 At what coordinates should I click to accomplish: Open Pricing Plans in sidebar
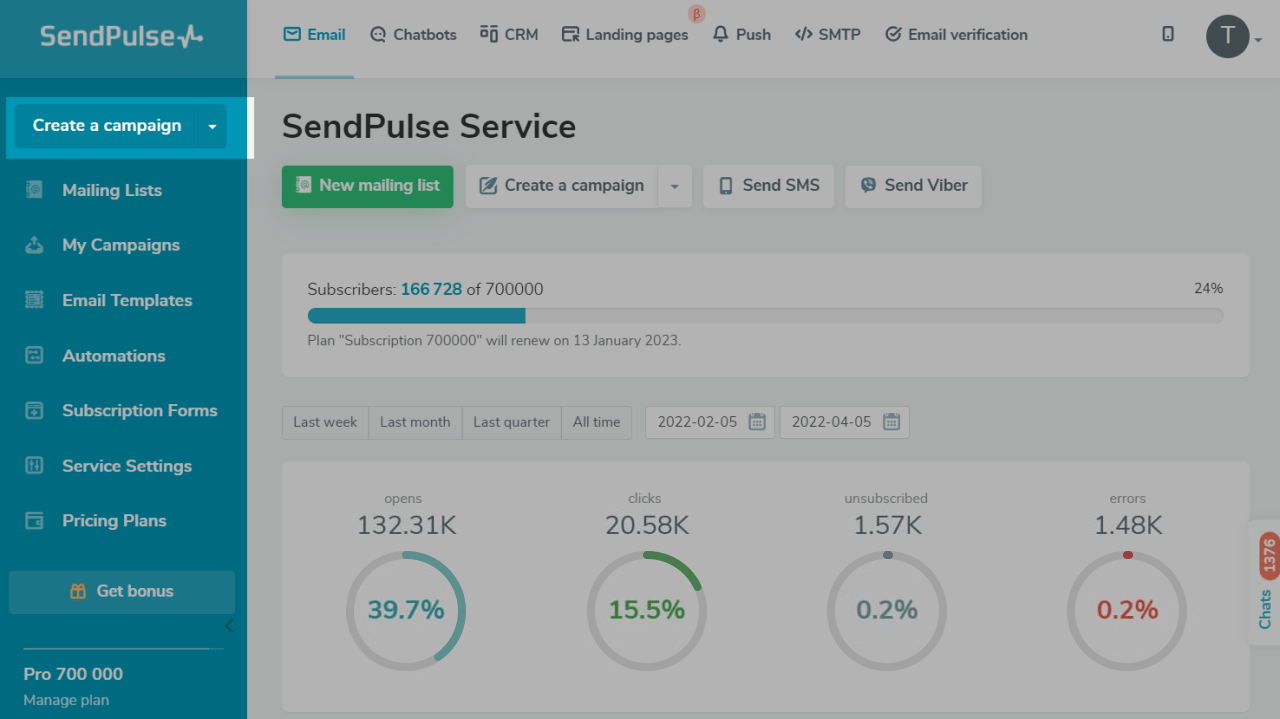pos(114,520)
